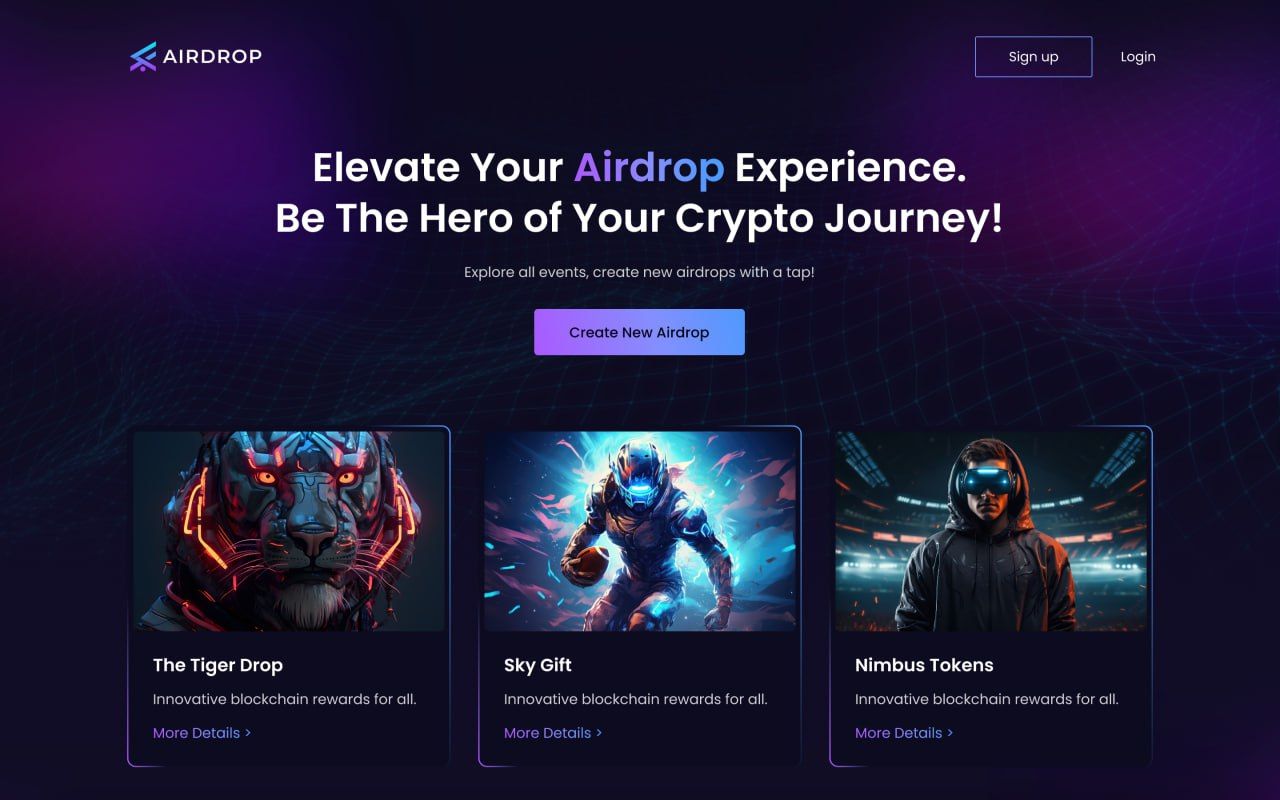Open the tiger artwork thumbnail
This screenshot has width=1280, height=800.
289,531
